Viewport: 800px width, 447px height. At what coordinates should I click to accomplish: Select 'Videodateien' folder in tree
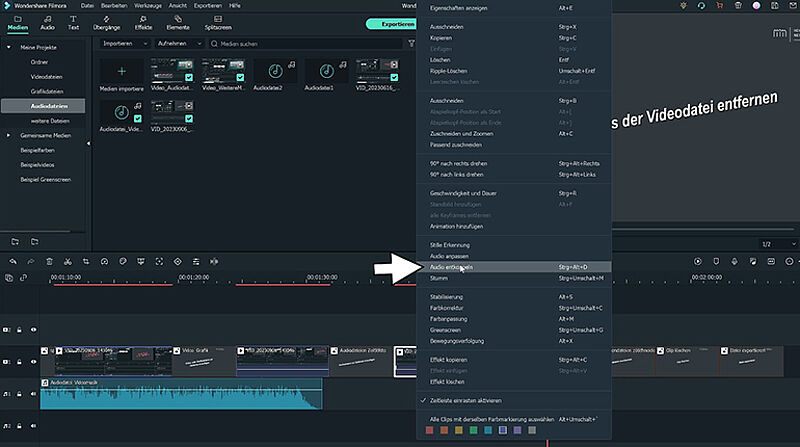pos(46,77)
